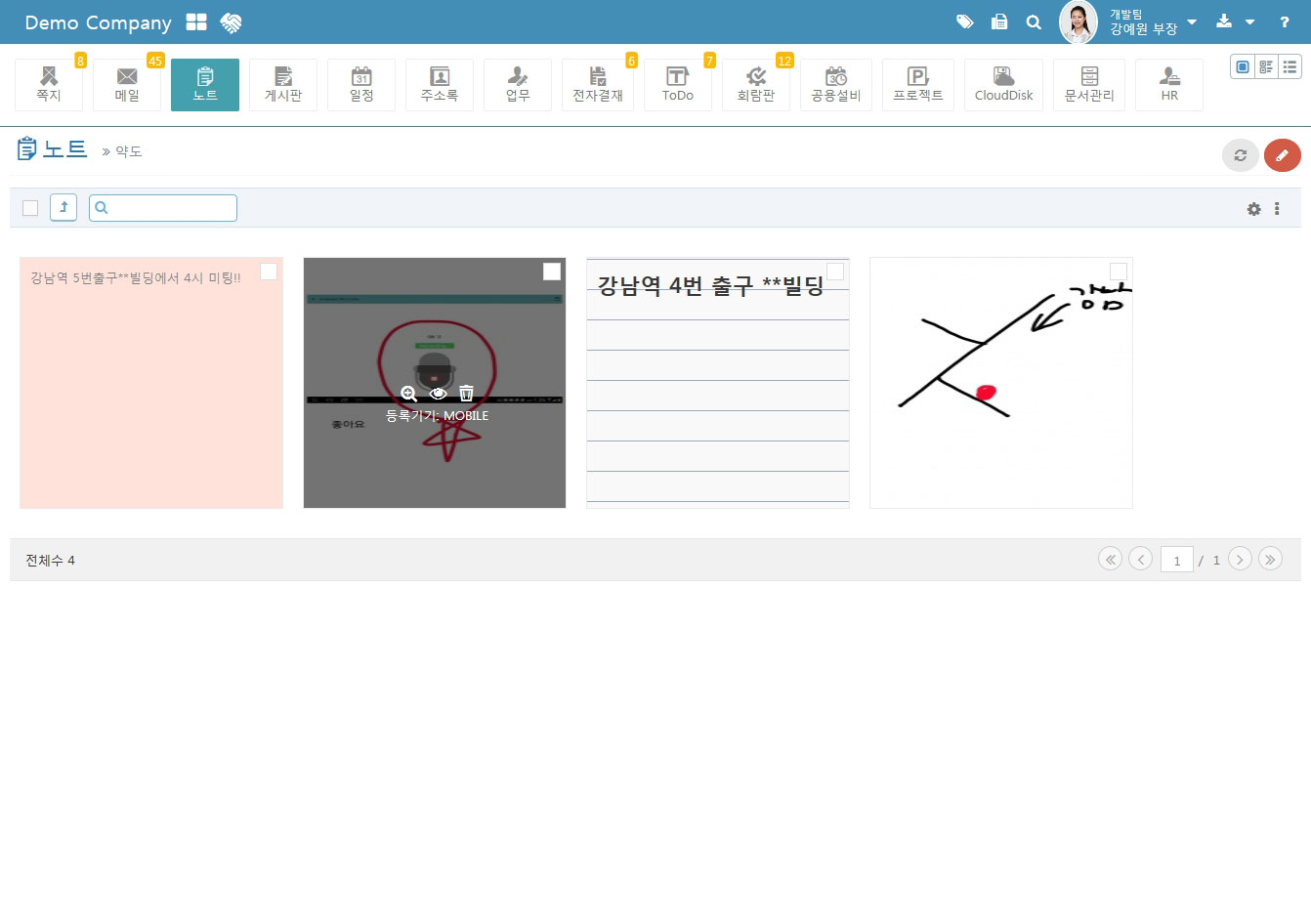Open the notes settings gear icon
The width and height of the screenshot is (1311, 924).
click(1254, 209)
